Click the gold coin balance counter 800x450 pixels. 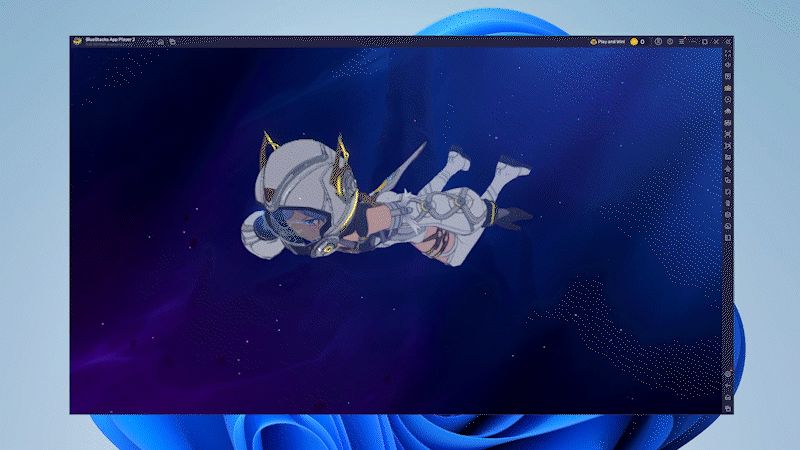(638, 42)
